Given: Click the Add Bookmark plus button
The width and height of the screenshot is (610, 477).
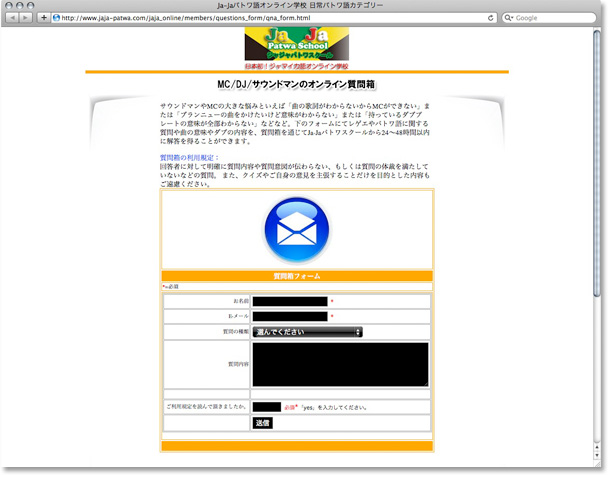Looking at the screenshot, I should coord(43,18).
